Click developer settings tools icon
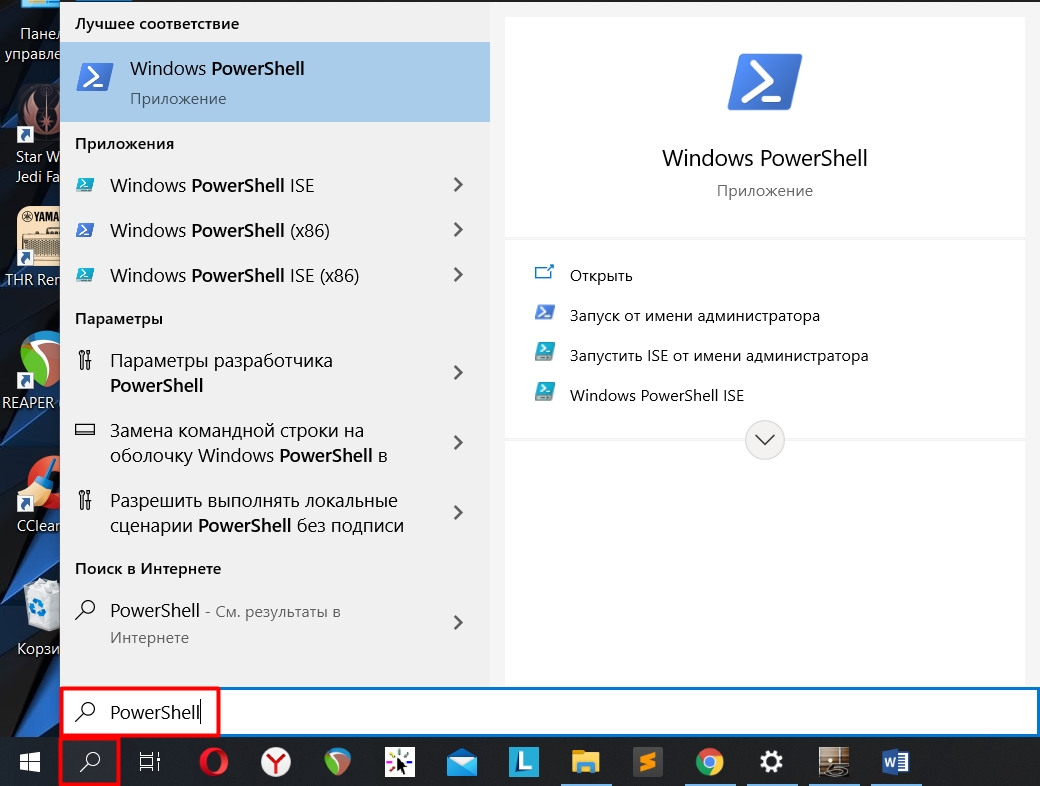Image resolution: width=1040 pixels, height=786 pixels. click(x=85, y=360)
